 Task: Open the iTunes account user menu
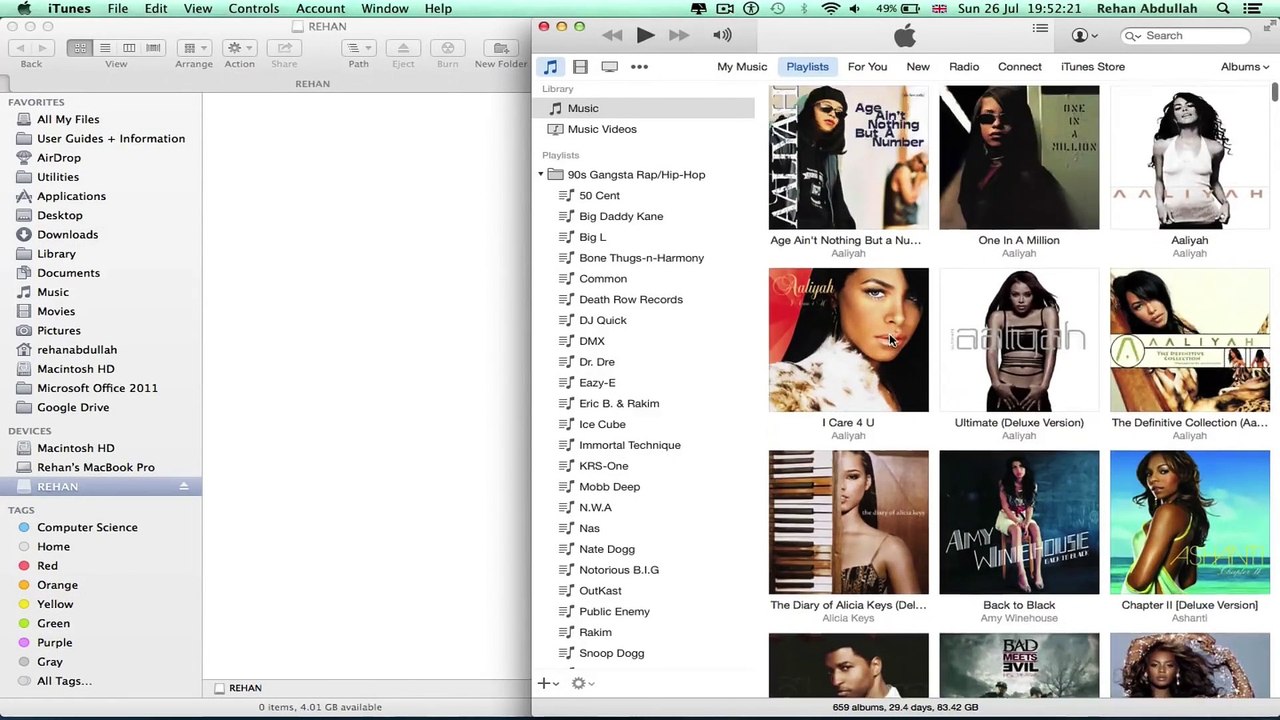click(x=1084, y=35)
